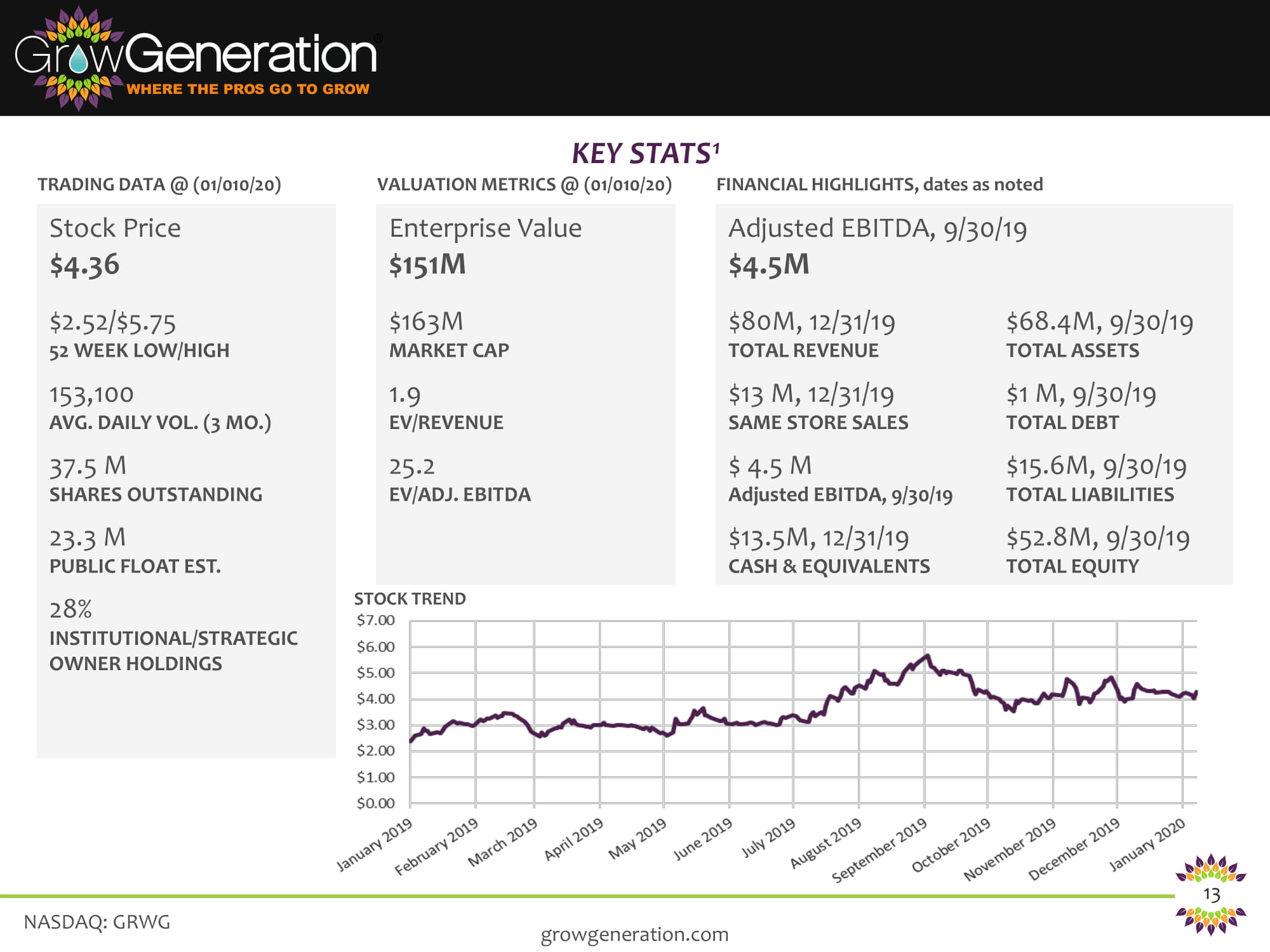
Task: Click the orange "Where the pros go to grow" tagline
Action: (x=248, y=89)
